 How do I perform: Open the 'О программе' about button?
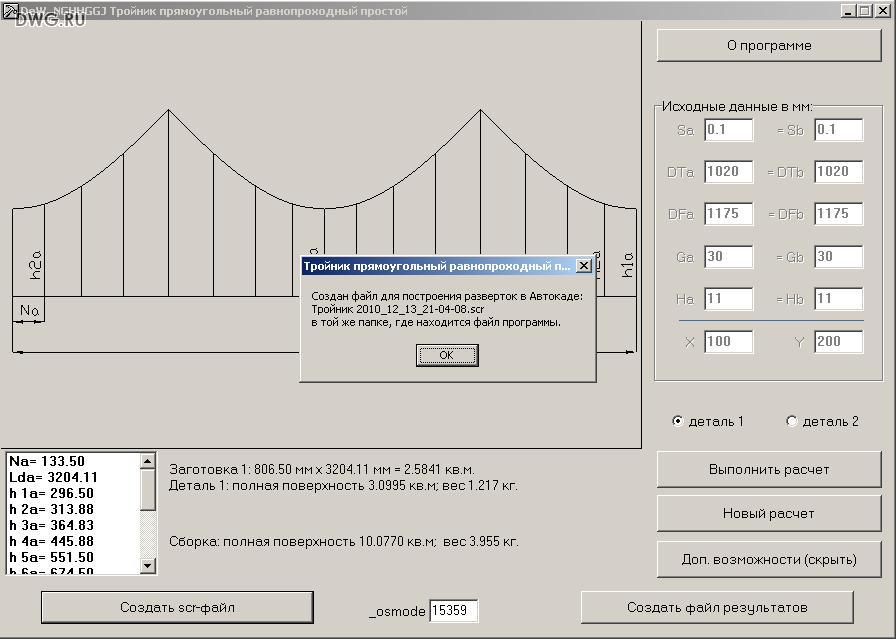(x=769, y=45)
